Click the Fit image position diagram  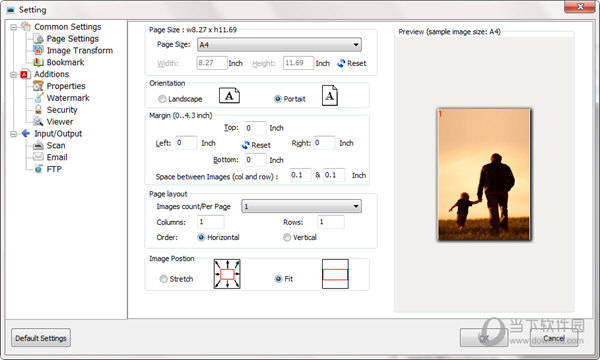coord(335,274)
